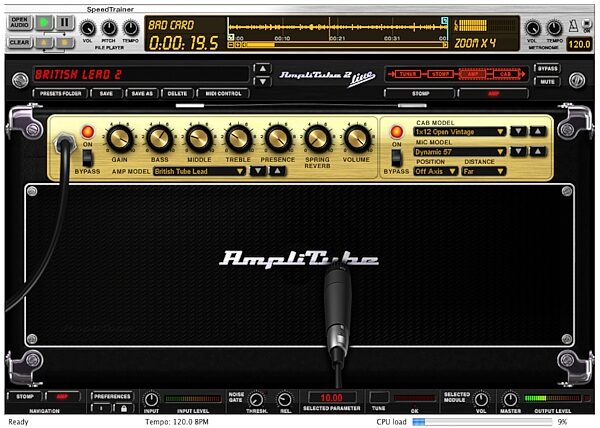Click the amp ON indicator light

(88, 132)
